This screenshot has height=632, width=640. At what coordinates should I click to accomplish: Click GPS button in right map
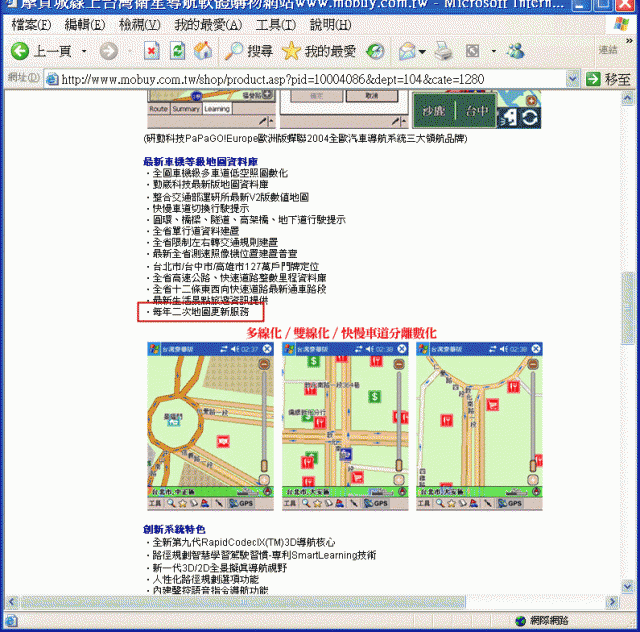tap(510, 503)
